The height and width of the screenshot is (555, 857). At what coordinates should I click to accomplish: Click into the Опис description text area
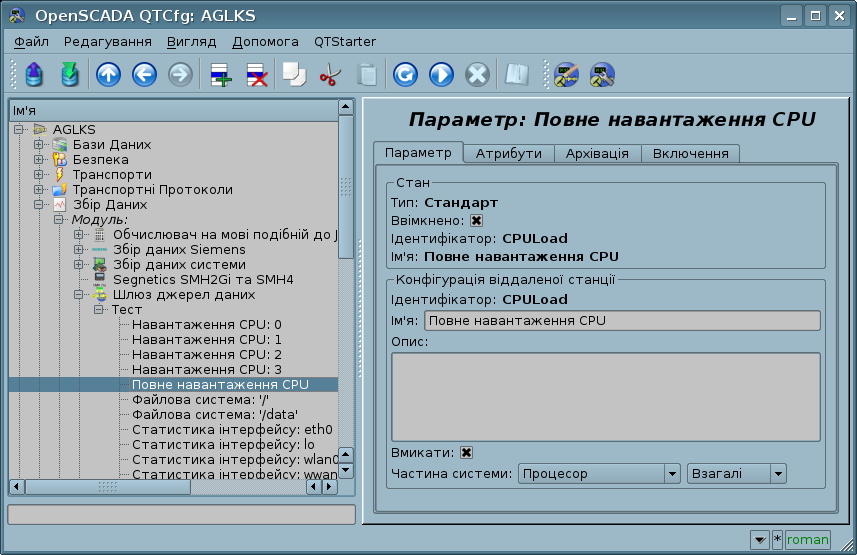pyautogui.click(x=606, y=397)
